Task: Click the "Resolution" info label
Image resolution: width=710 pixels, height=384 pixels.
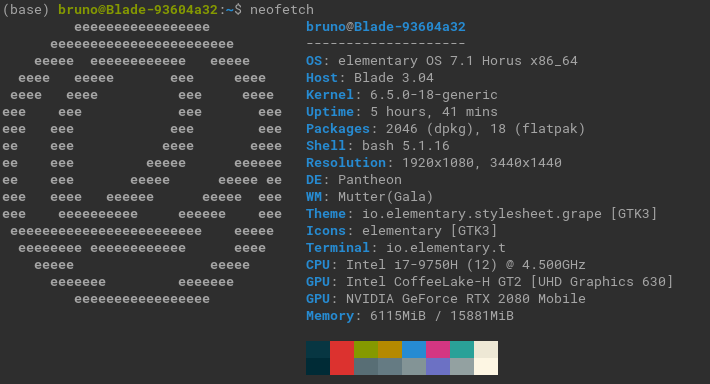Action: point(346,163)
